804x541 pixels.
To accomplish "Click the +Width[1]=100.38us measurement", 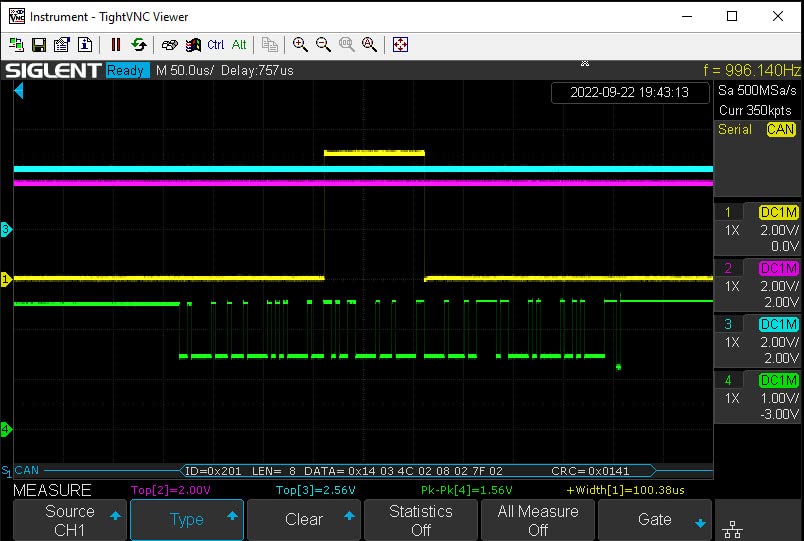I will point(626,490).
